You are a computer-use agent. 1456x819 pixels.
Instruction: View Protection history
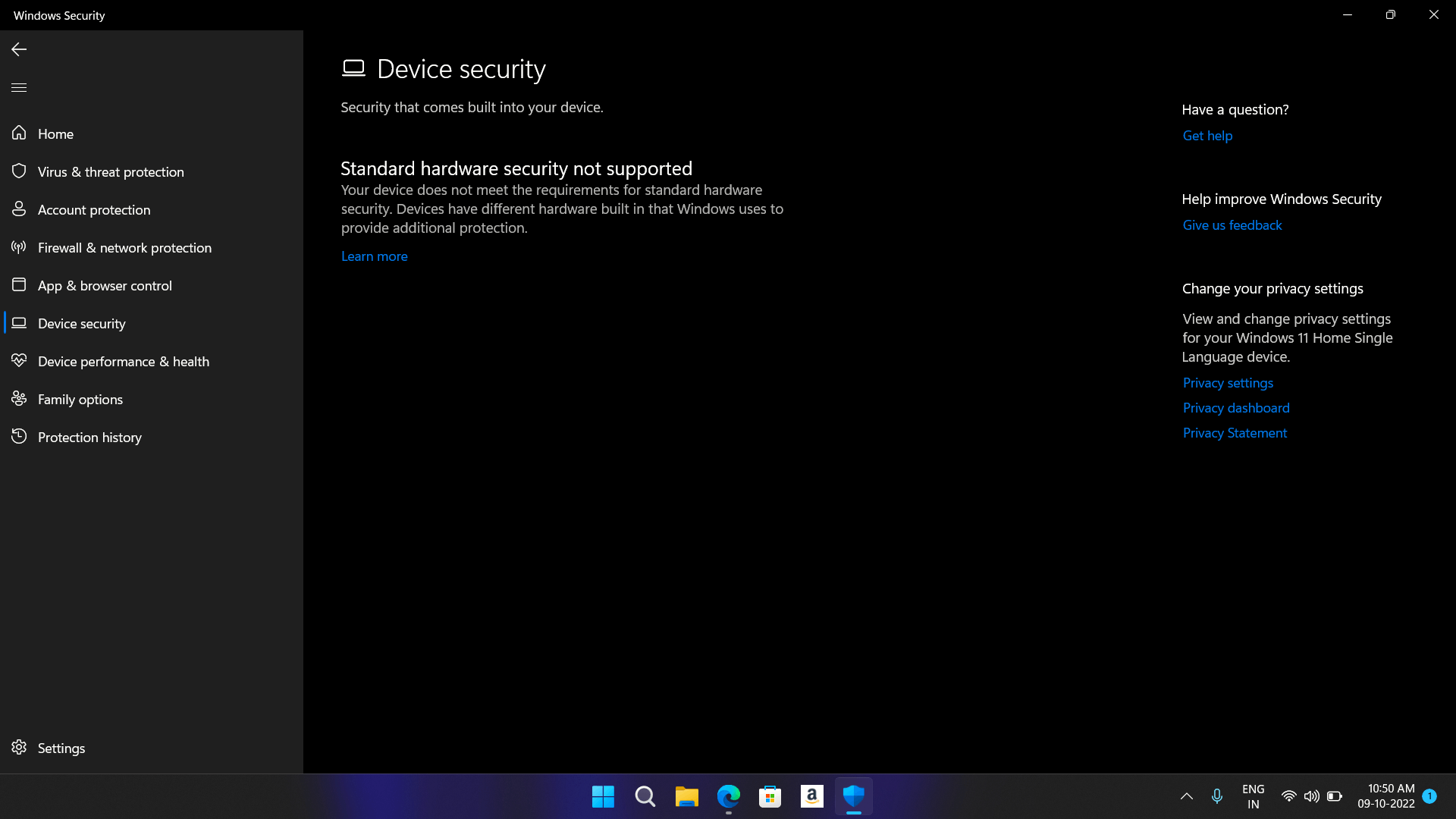(89, 437)
